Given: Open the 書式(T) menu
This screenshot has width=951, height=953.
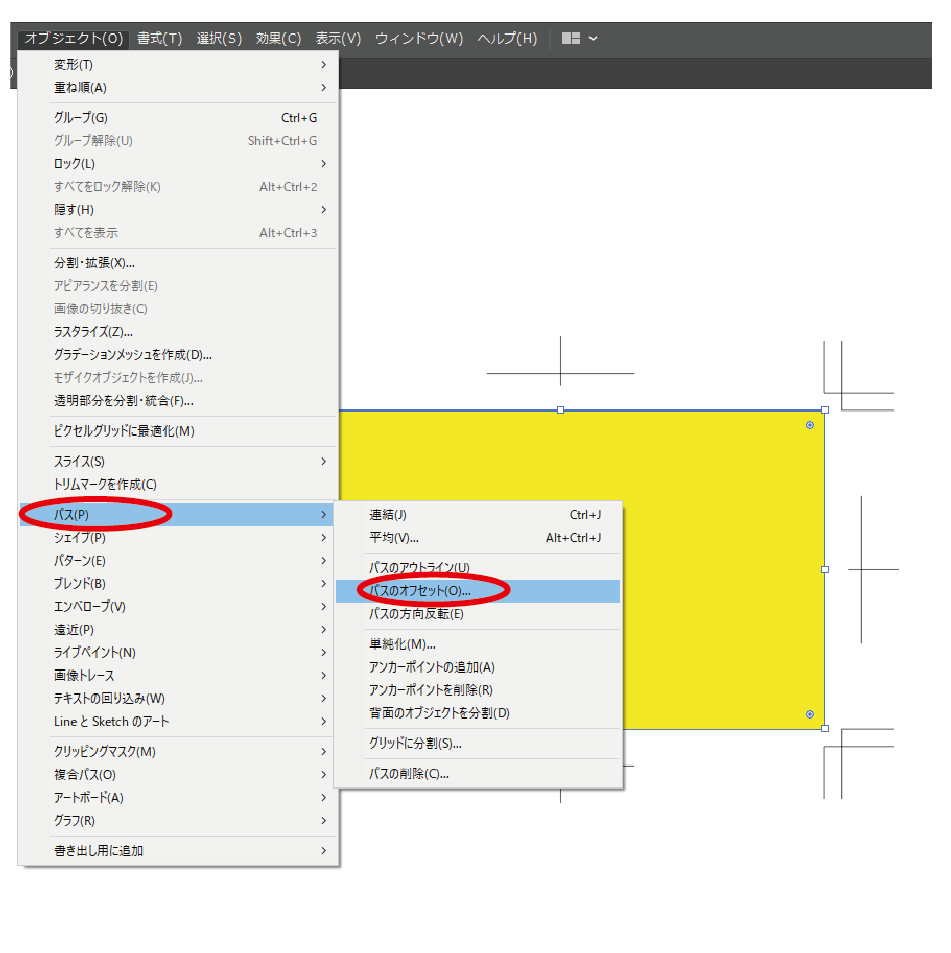Looking at the screenshot, I should tap(159, 38).
